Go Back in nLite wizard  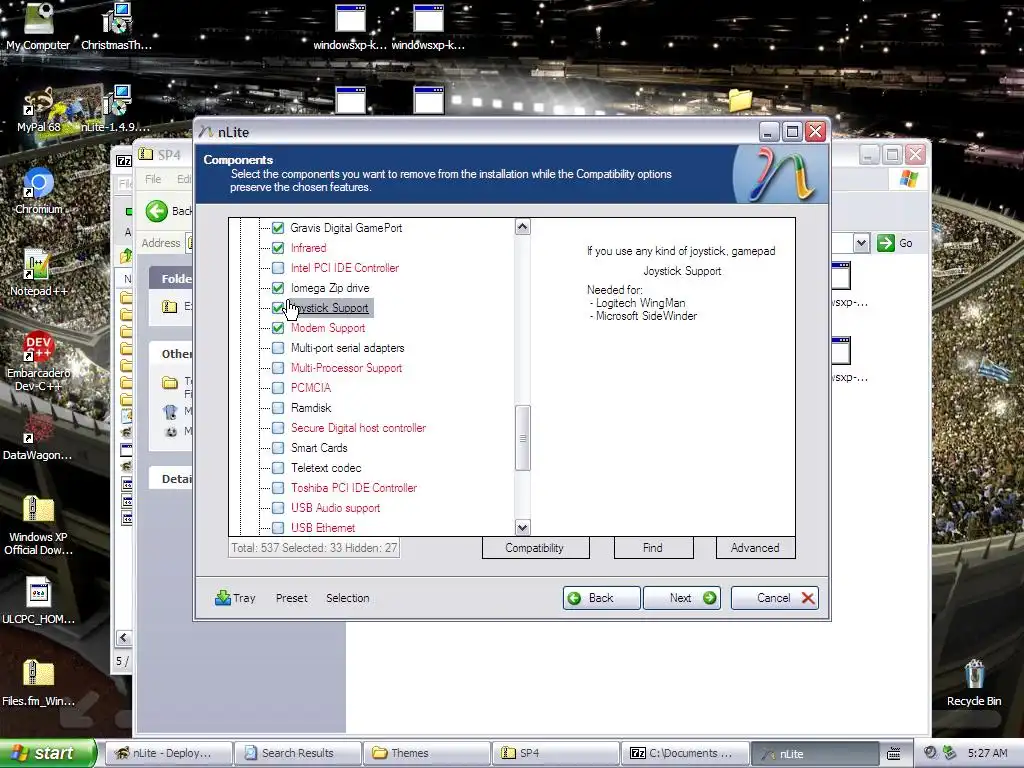(601, 598)
